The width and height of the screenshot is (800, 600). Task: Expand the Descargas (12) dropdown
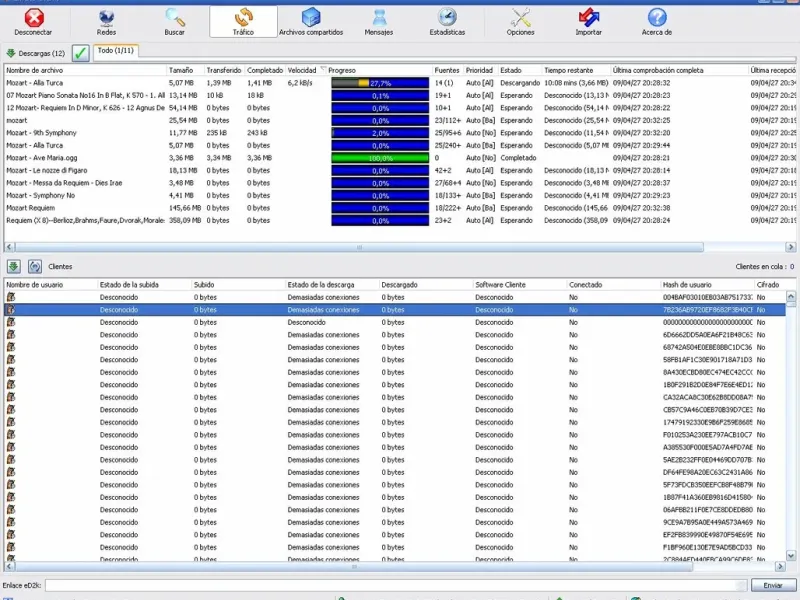[36, 53]
